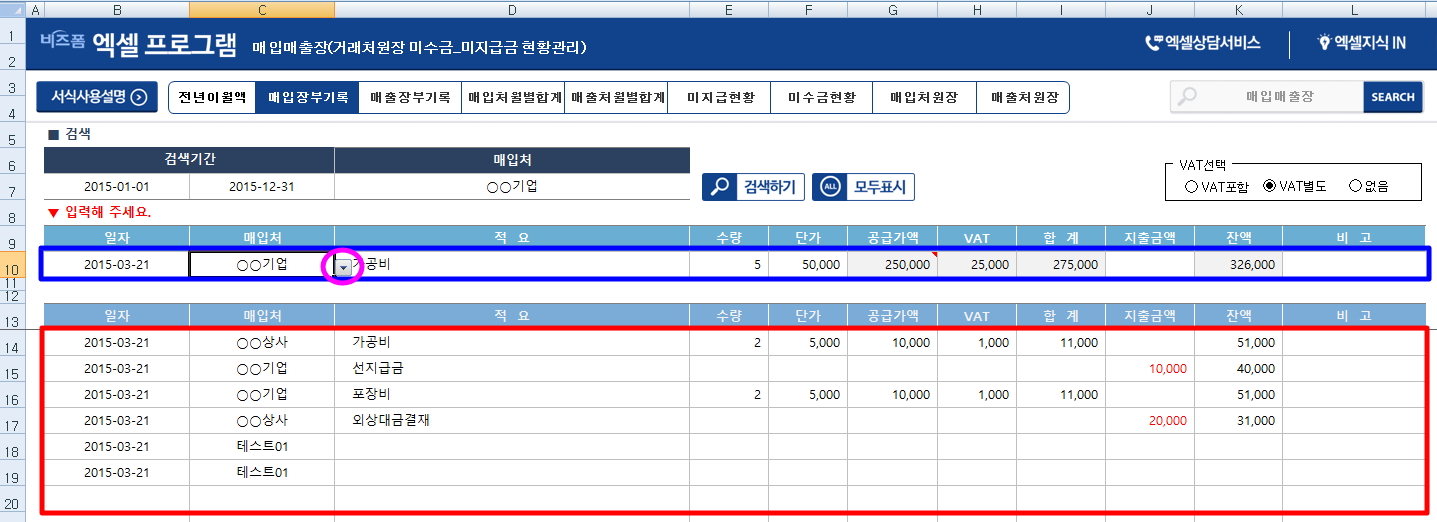This screenshot has height=522, width=1437.
Task: Click the 엑셀지식 IN lightbulb icon
Action: (x=1324, y=43)
